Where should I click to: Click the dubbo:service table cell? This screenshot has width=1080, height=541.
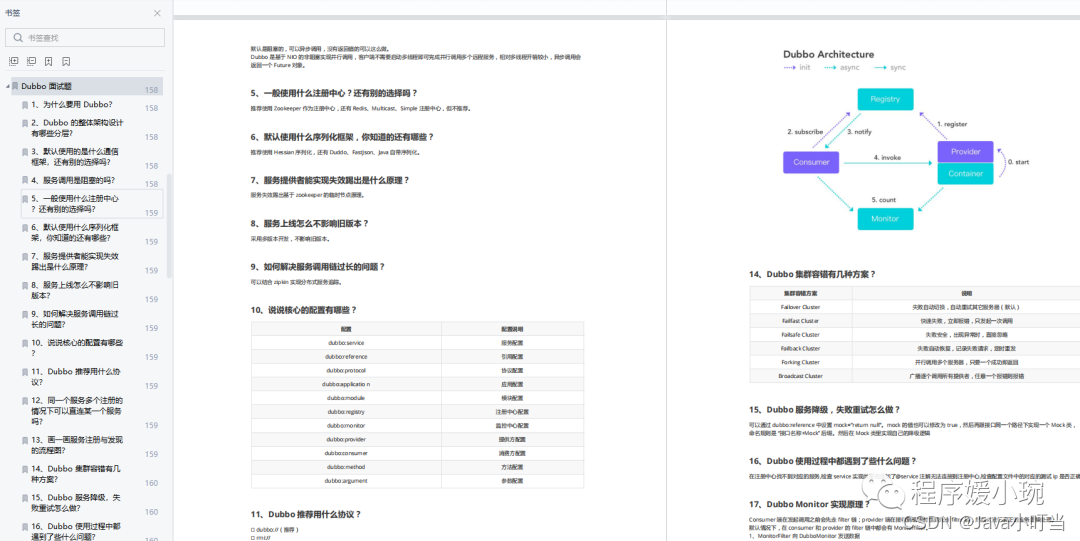[x=346, y=343]
